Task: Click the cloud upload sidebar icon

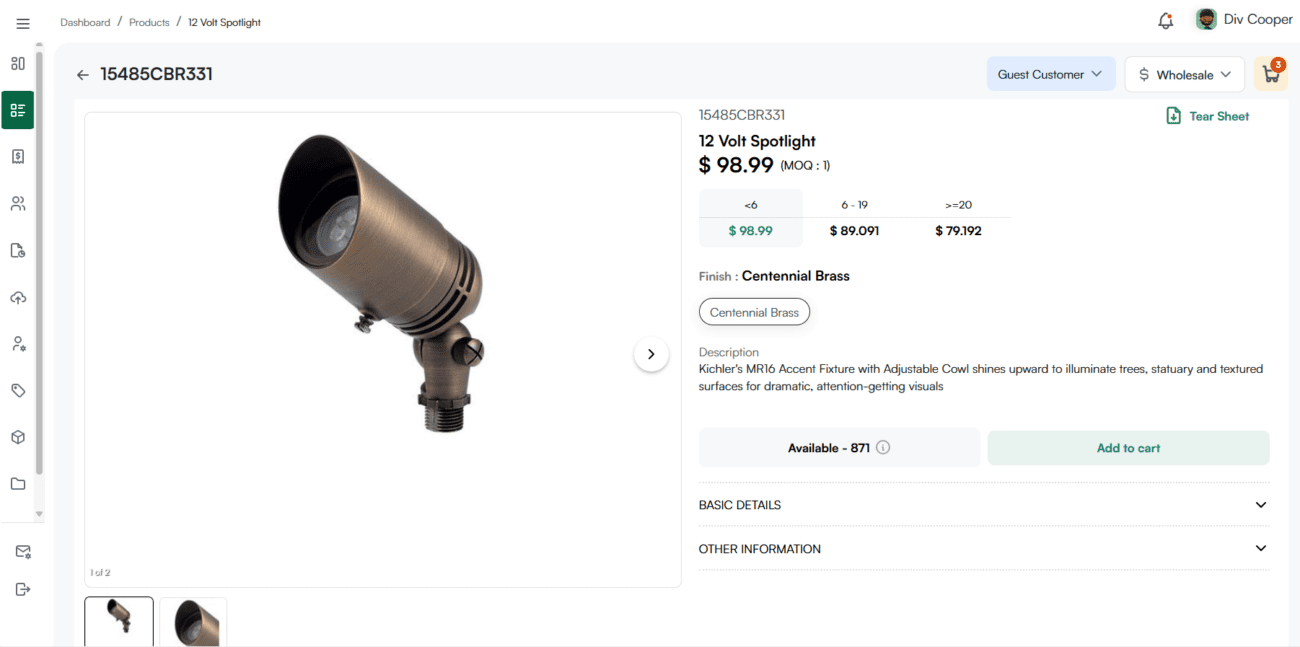Action: point(18,298)
